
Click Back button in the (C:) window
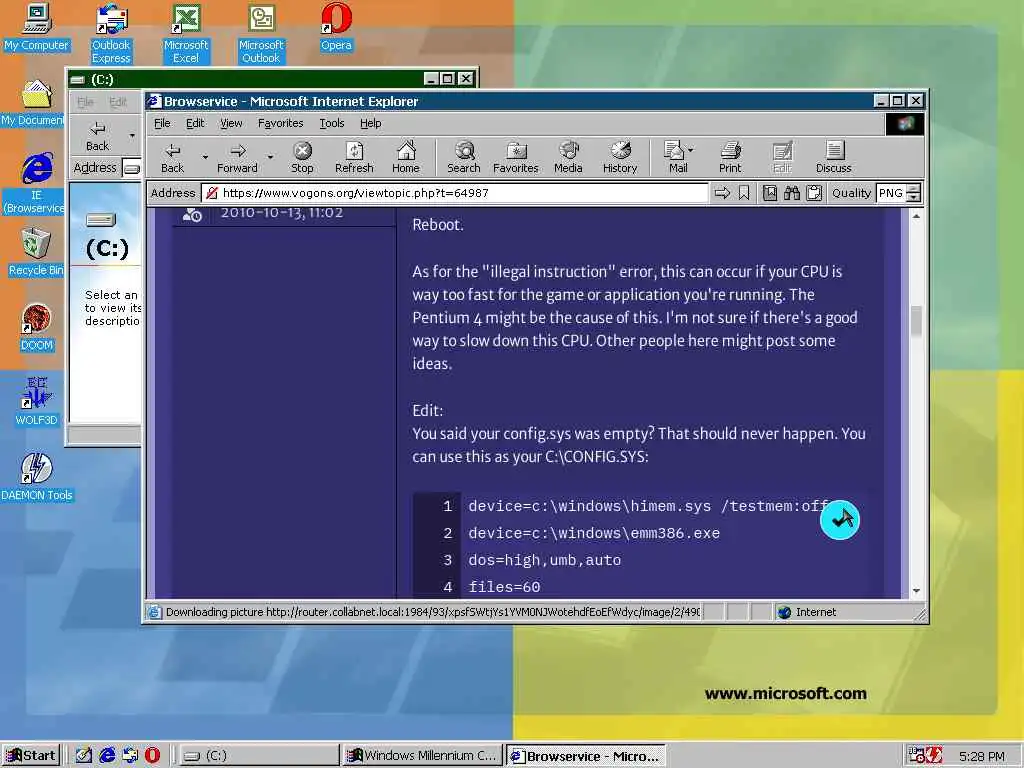coord(97,136)
